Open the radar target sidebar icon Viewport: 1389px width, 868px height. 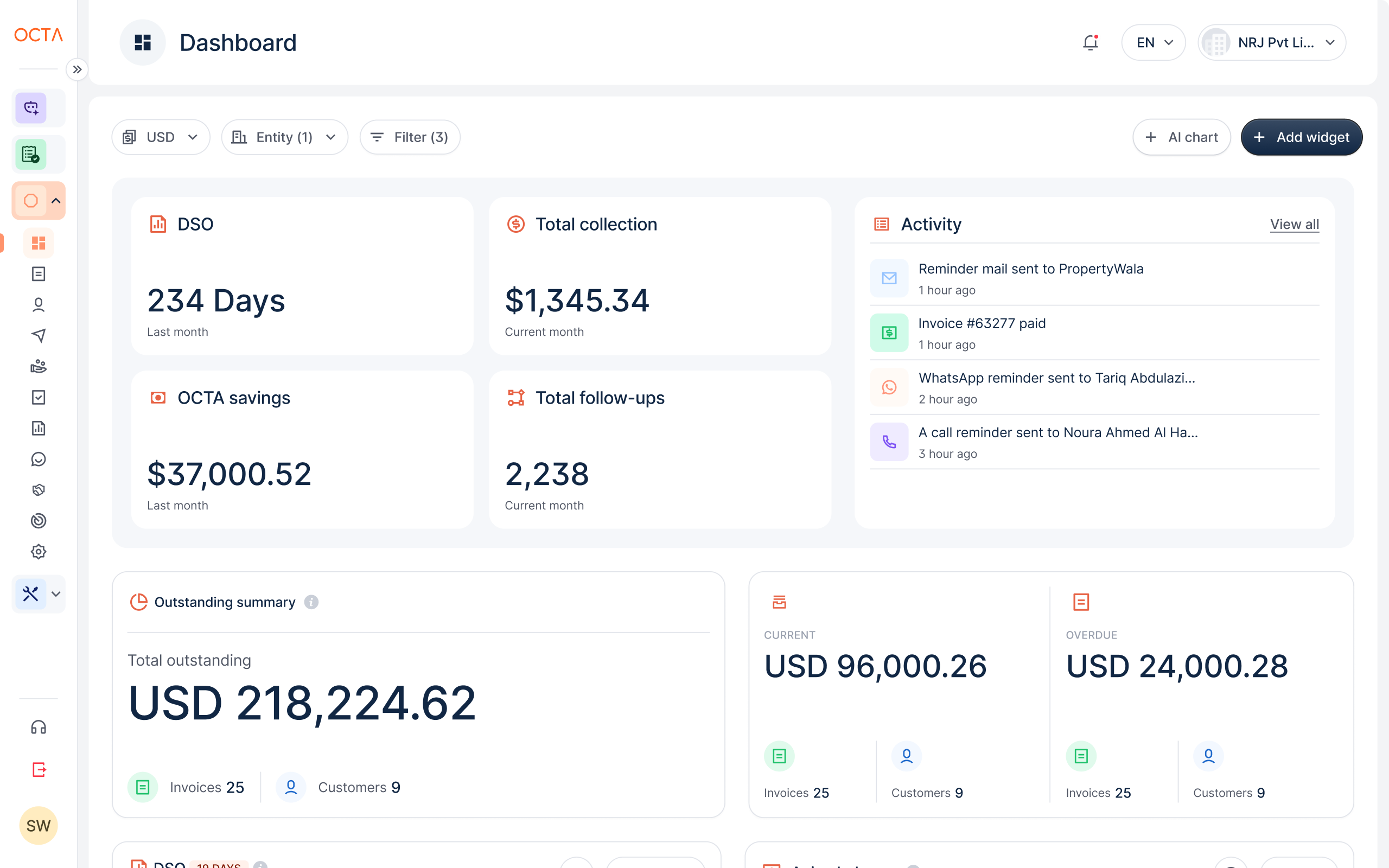39,521
